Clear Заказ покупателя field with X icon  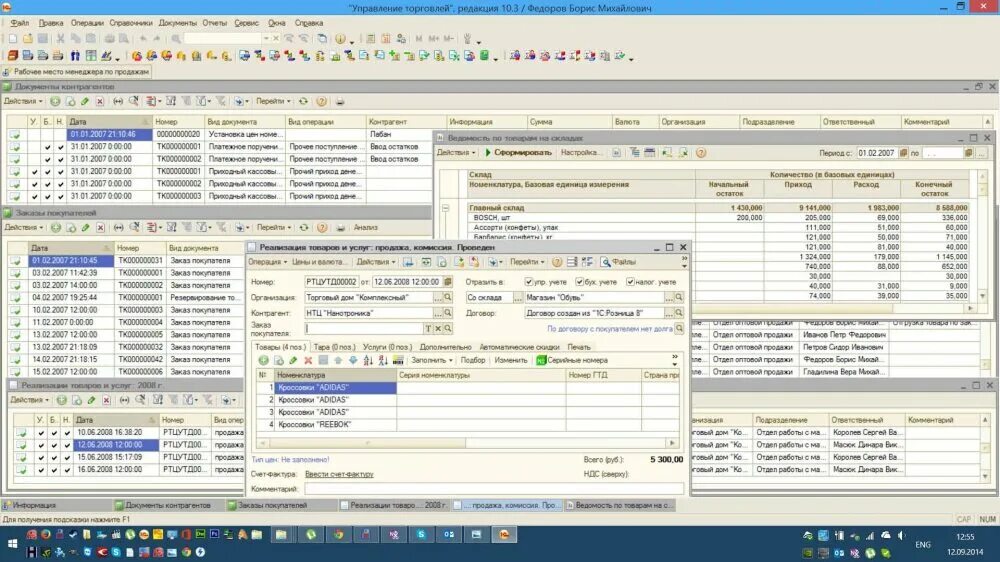coord(438,329)
